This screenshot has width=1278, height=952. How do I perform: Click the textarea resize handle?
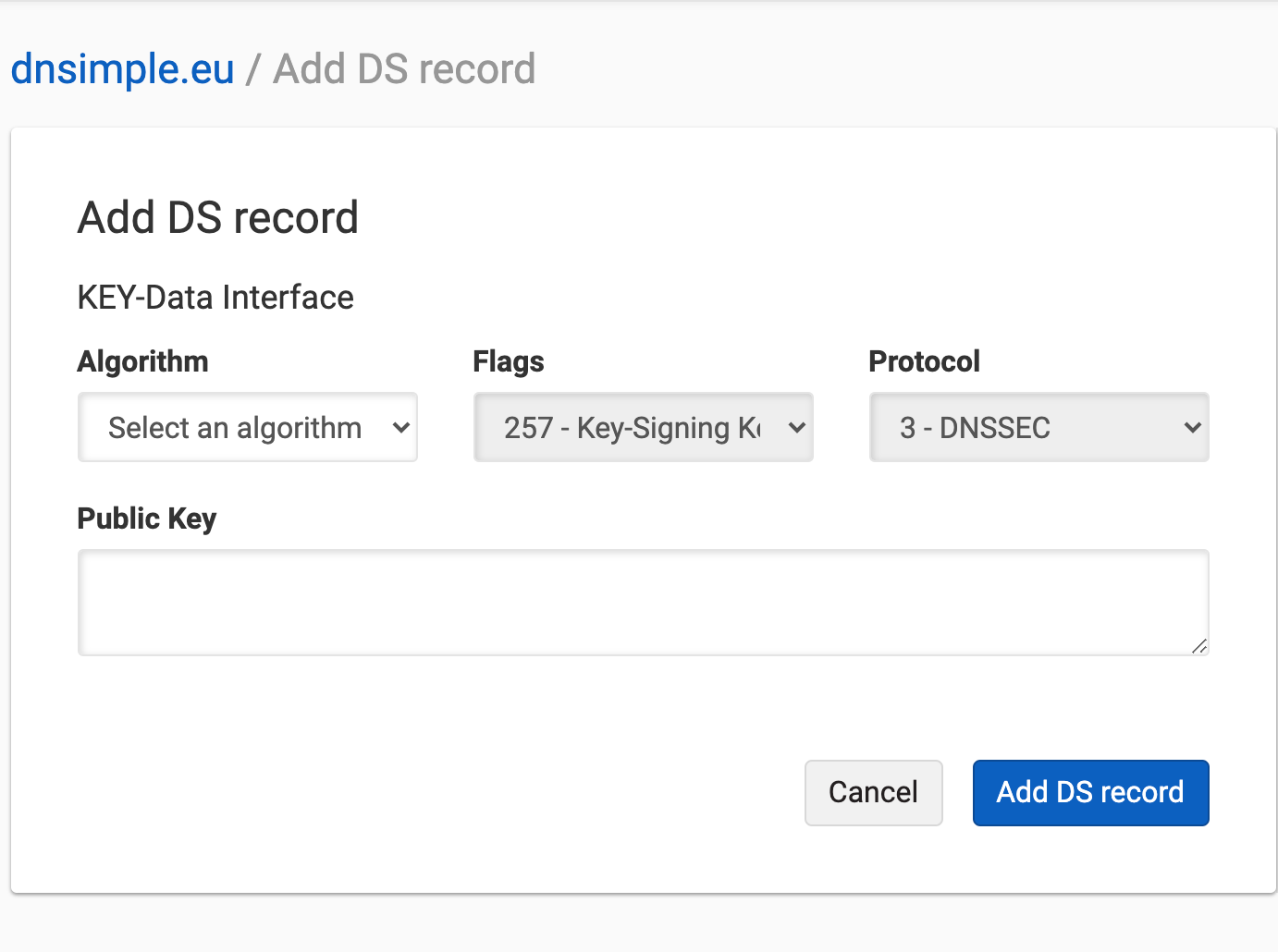[x=1200, y=648]
